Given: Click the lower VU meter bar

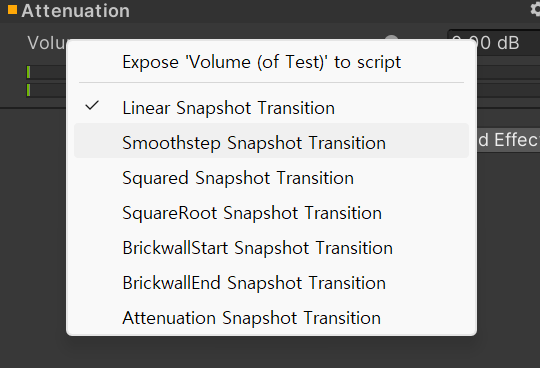Looking at the screenshot, I should 46,90.
